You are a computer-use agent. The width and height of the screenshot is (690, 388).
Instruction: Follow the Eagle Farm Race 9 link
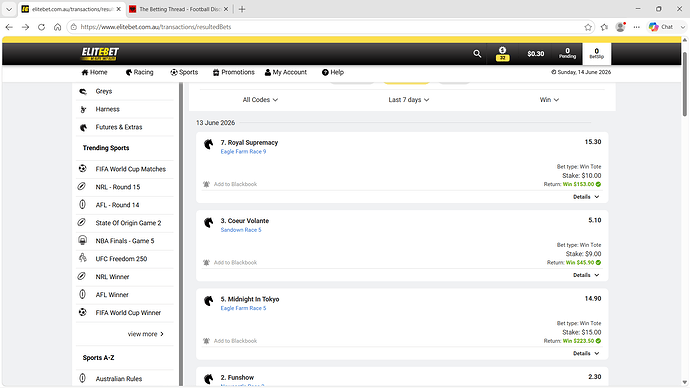pyautogui.click(x=243, y=151)
